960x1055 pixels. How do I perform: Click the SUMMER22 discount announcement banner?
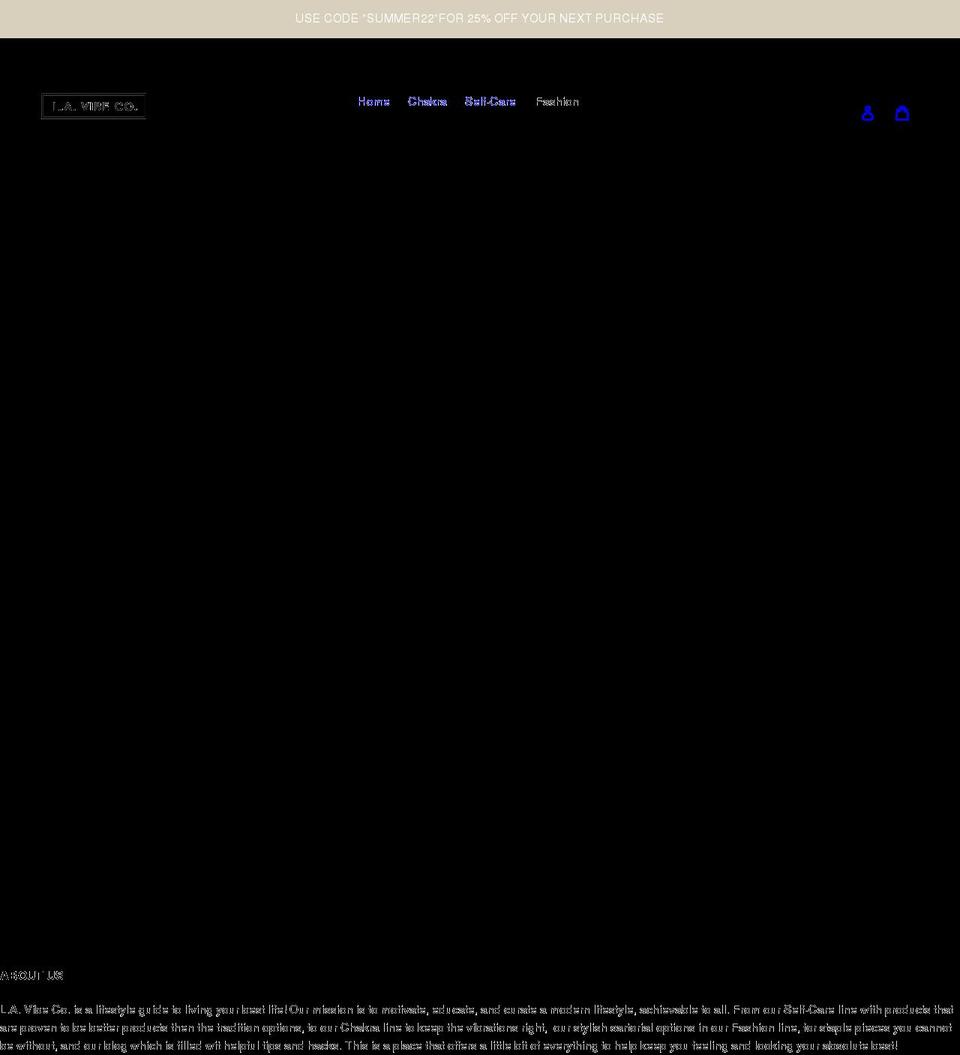tap(479, 18)
